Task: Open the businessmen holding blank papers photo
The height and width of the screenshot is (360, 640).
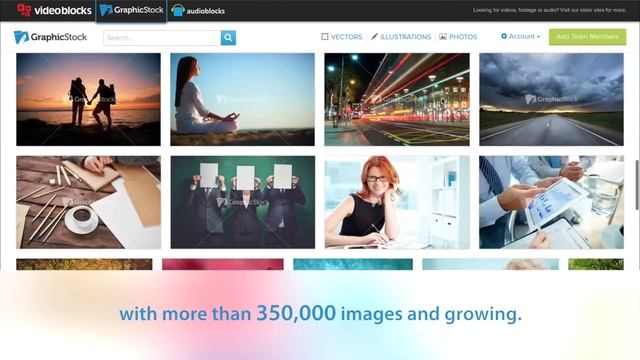Action: (x=242, y=202)
